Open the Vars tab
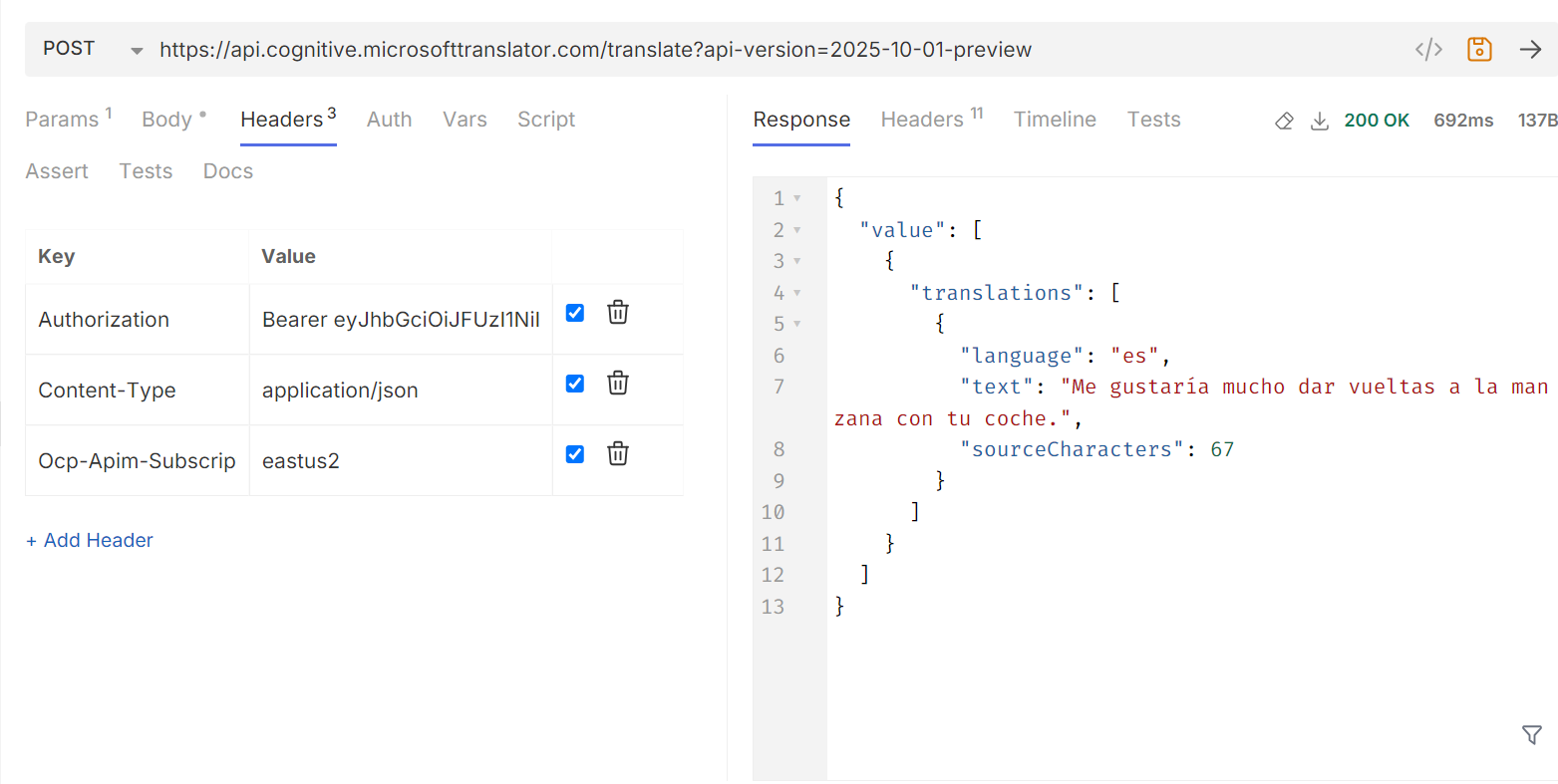The height and width of the screenshot is (784, 1558). tap(465, 120)
